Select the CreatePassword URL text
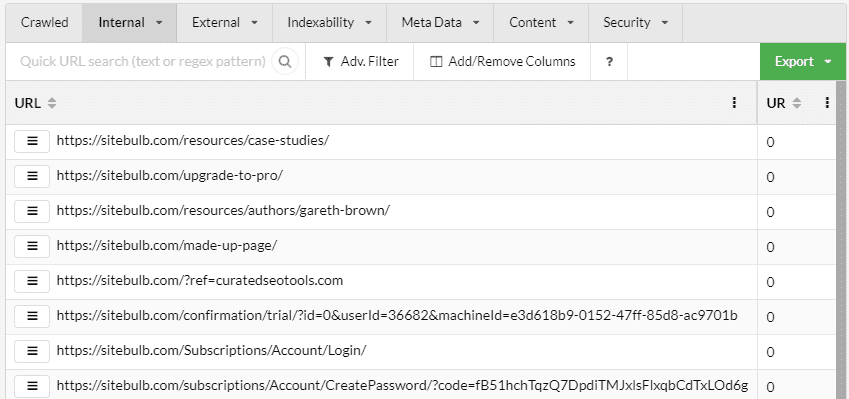The image size is (849, 399). (x=402, y=385)
